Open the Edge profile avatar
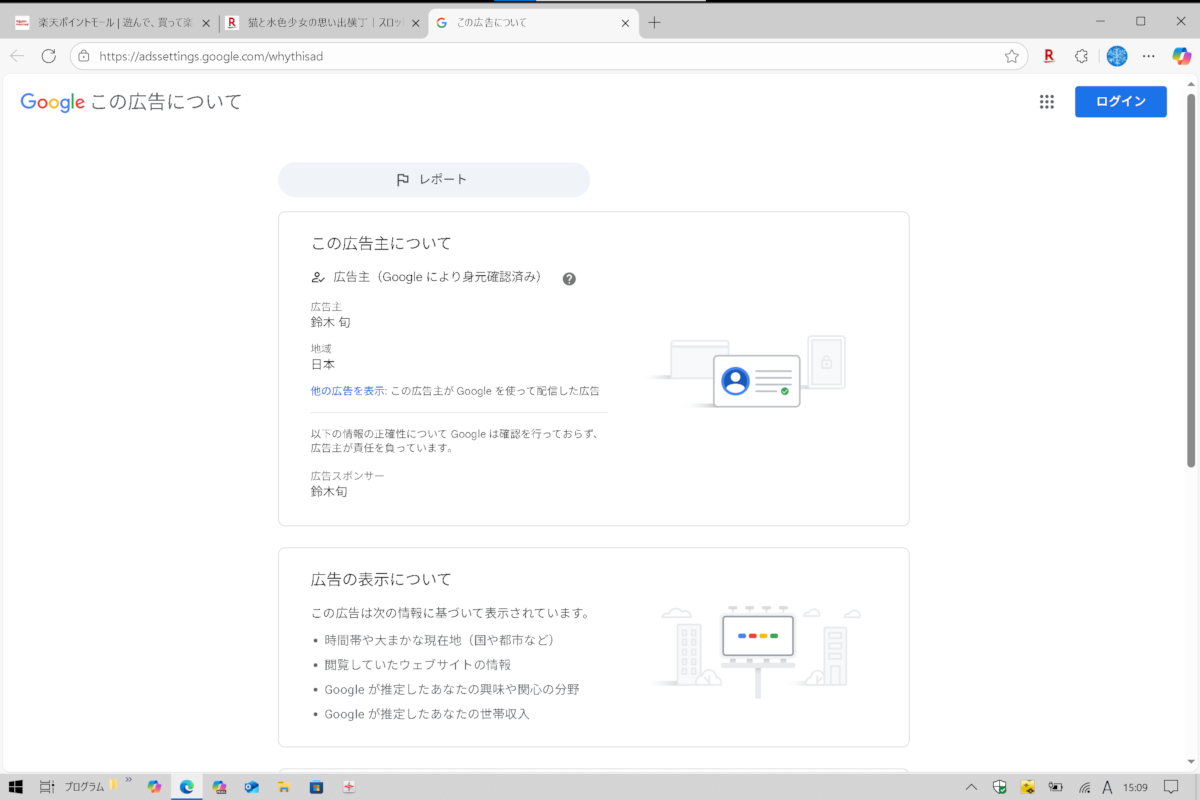 pyautogui.click(x=1116, y=56)
